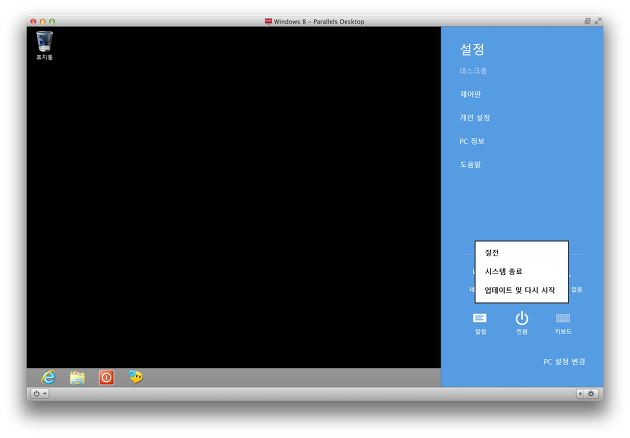Launch Internet Explorer from the taskbar

tap(48, 377)
